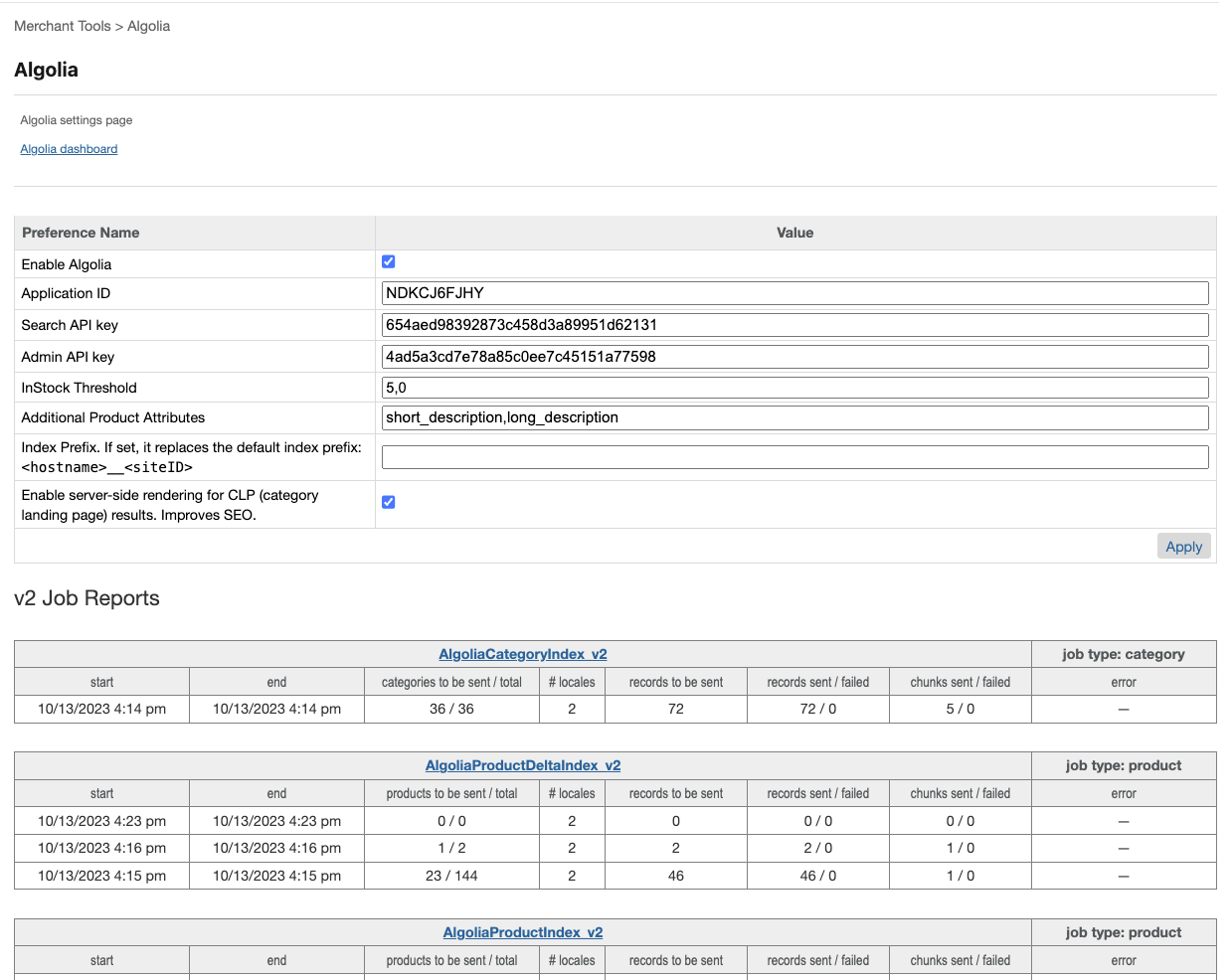
Task: Click the '10/13/2023 4:23 pm' start cell
Action: pyautogui.click(x=101, y=821)
